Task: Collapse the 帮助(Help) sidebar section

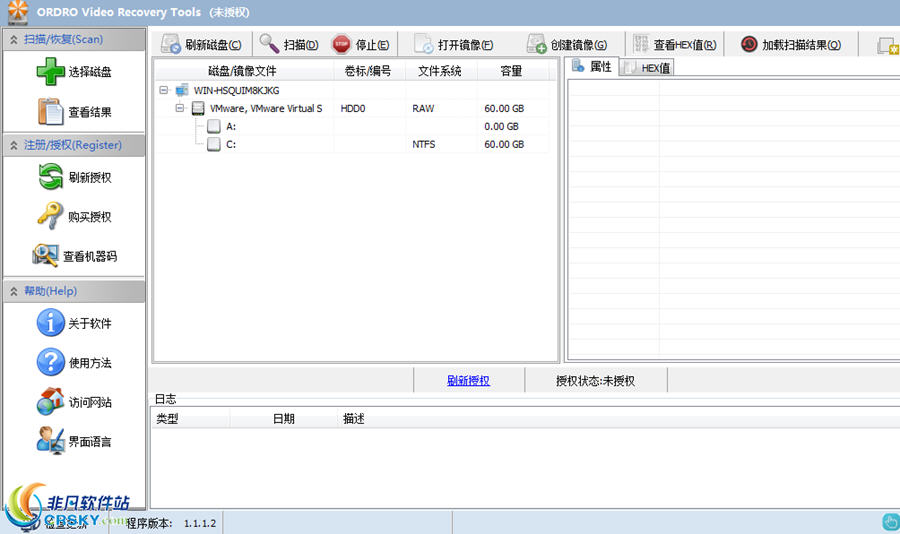Action: click(x=14, y=291)
